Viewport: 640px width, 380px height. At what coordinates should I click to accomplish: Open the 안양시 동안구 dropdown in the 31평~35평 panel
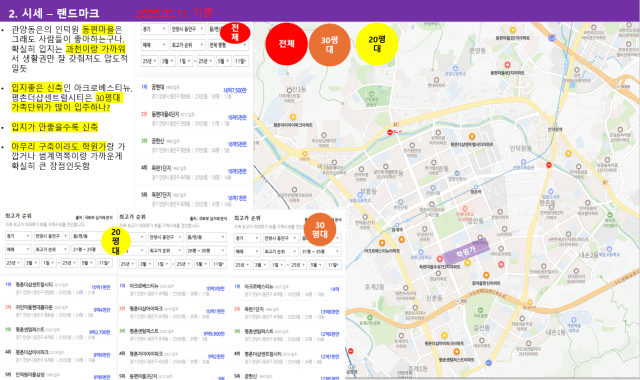[x=280, y=238]
